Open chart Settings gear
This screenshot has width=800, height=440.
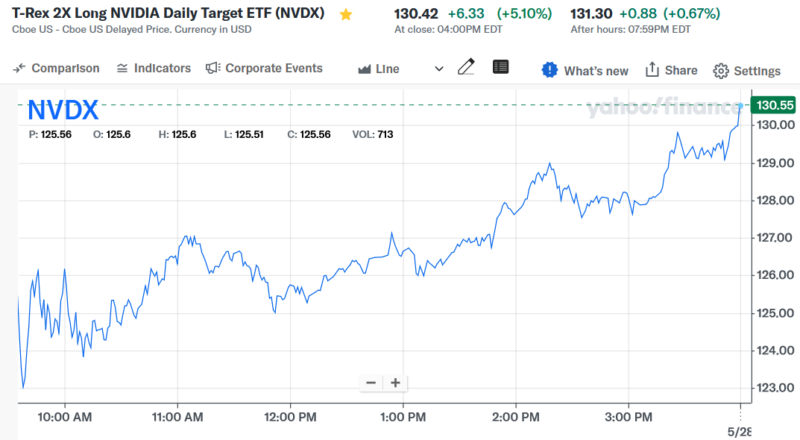point(746,71)
